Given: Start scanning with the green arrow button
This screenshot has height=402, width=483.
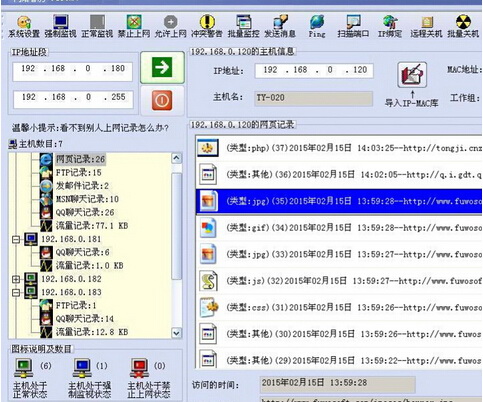Looking at the screenshot, I should click(x=162, y=67).
